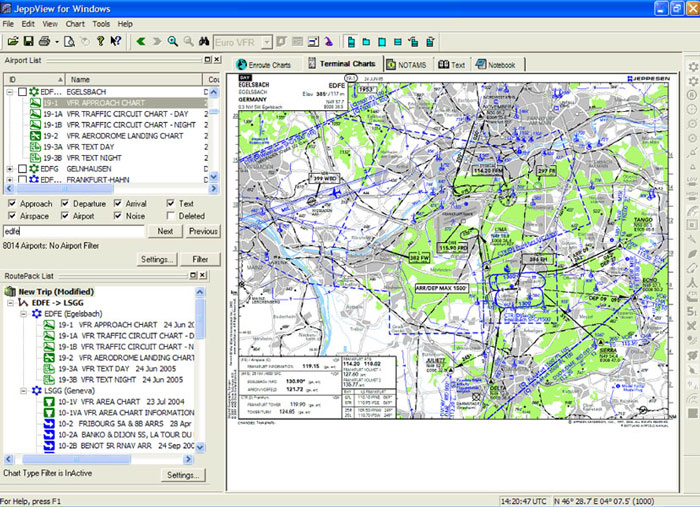Toggle the Departure checkbox
The width and height of the screenshot is (700, 507).
[x=65, y=203]
